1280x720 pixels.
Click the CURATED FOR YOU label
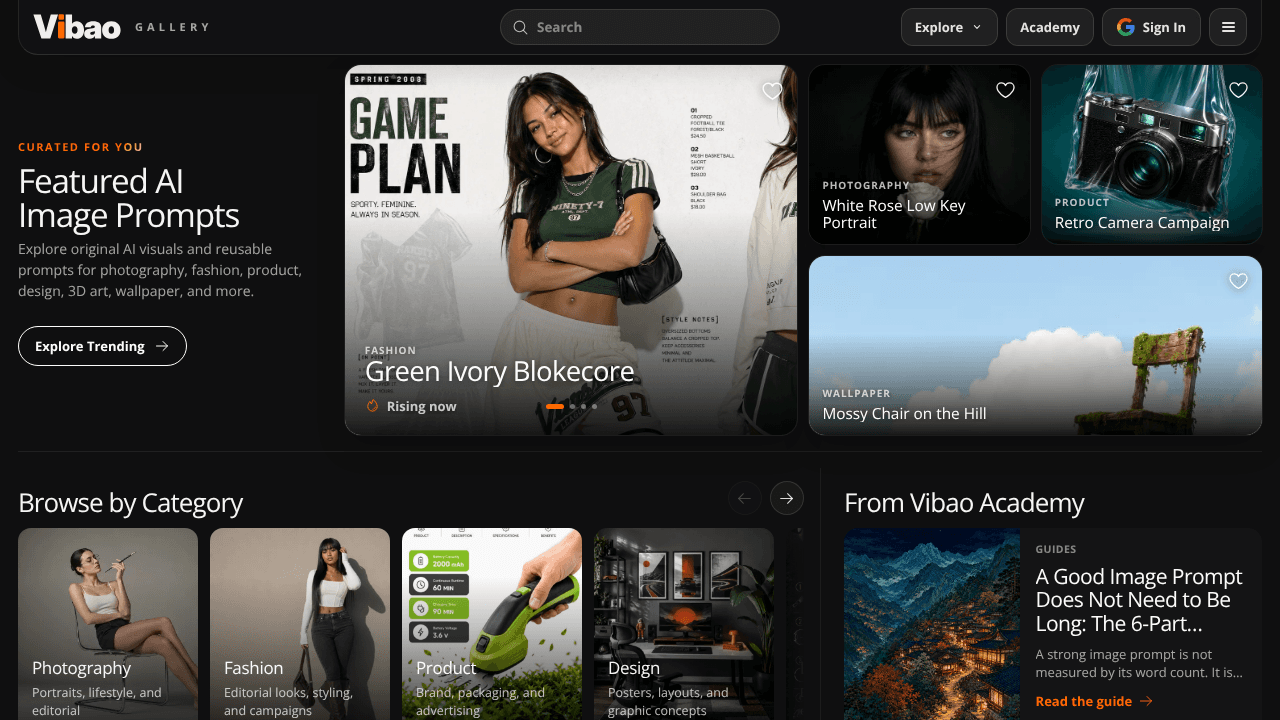click(81, 147)
